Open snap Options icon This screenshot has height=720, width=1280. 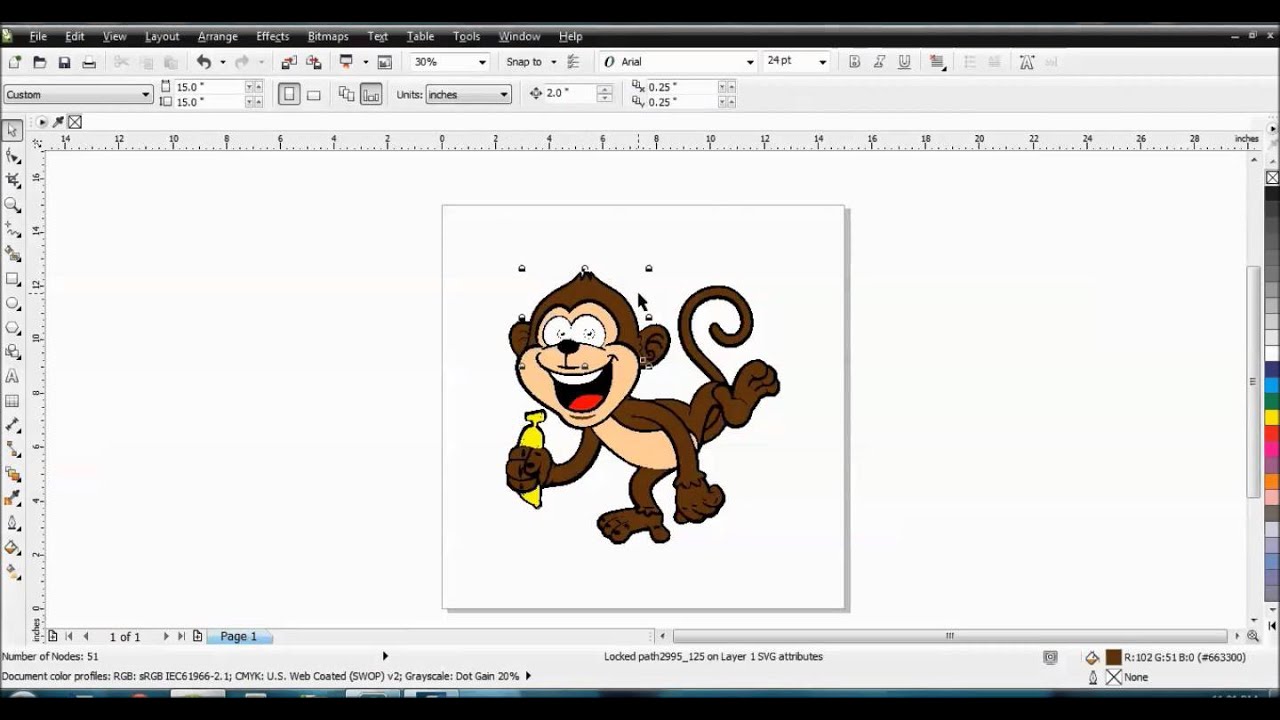[573, 62]
